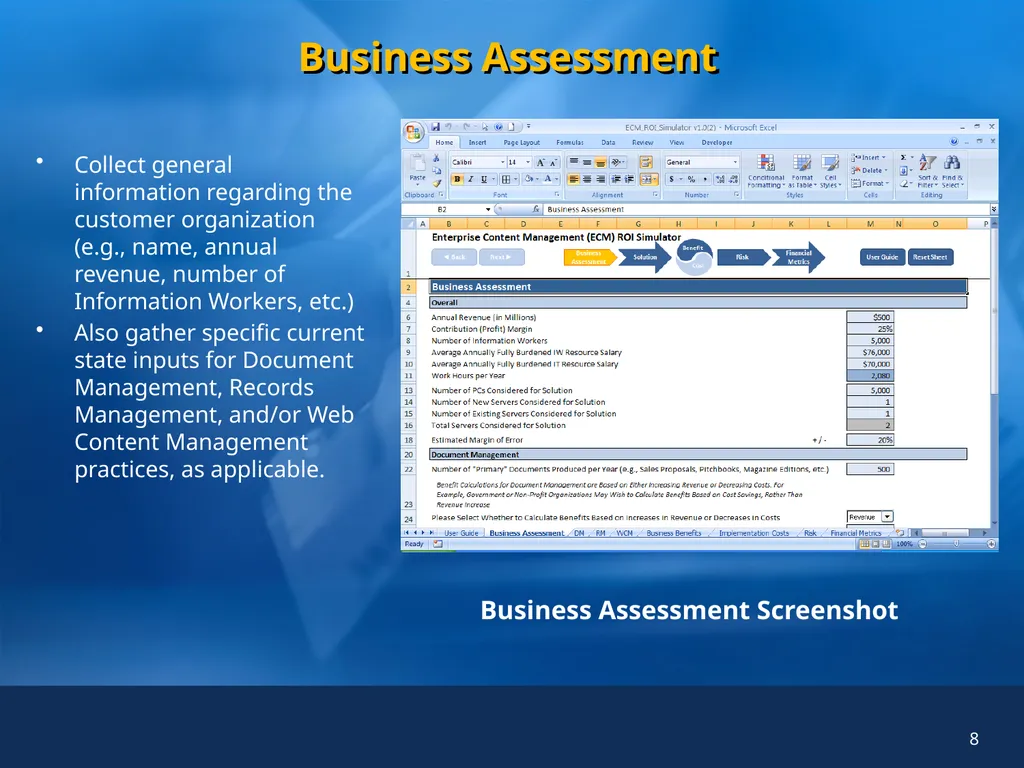This screenshot has height=768, width=1024.
Task: Switch to the Formulas ribbon tab
Action: pyautogui.click(x=569, y=142)
